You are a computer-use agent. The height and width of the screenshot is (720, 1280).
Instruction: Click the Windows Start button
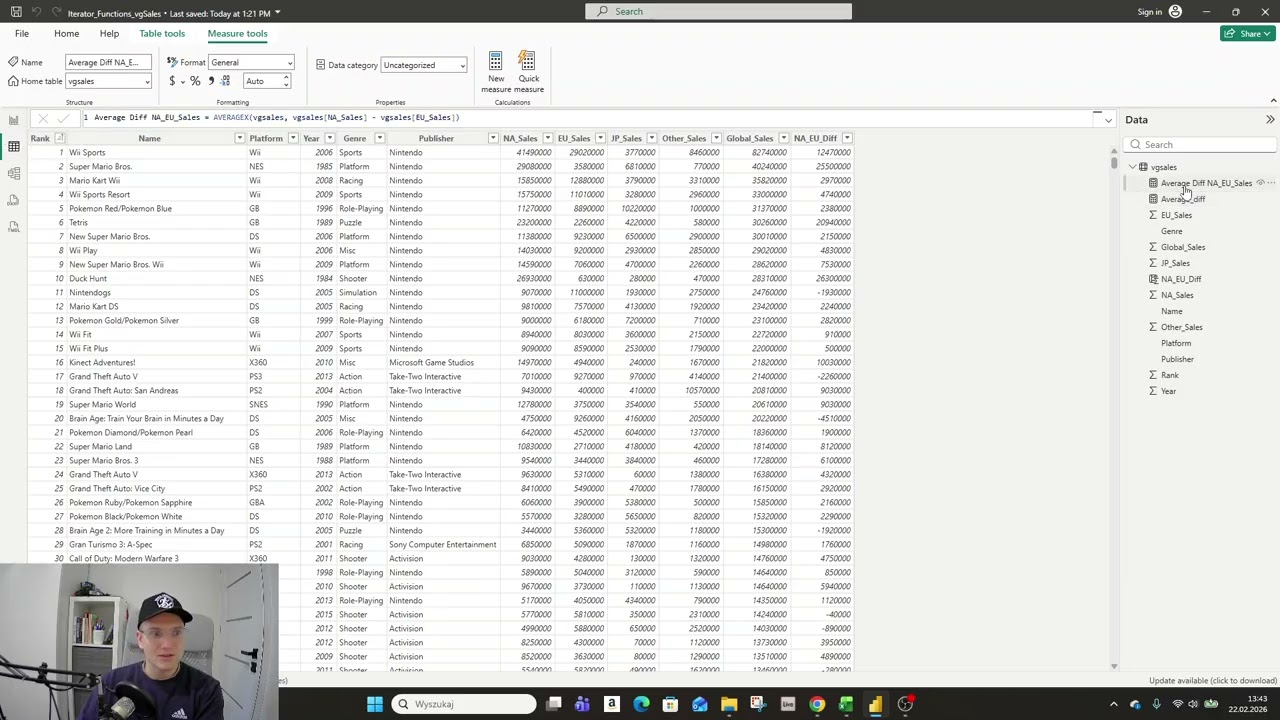(375, 704)
